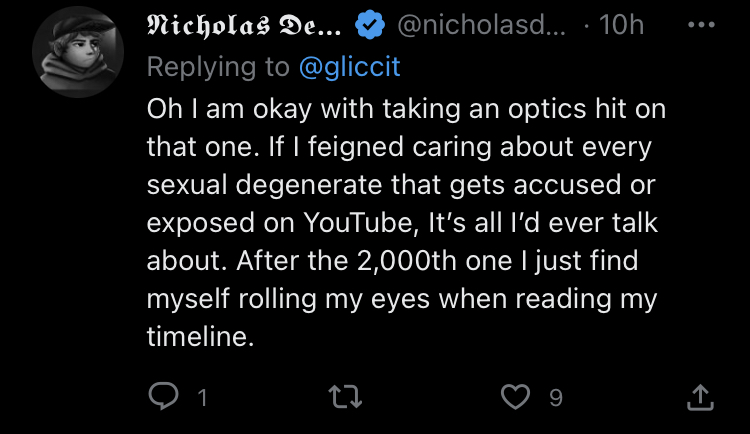Click the 'Replying to' label text
Image resolution: width=750 pixels, height=434 pixels.
(218, 67)
